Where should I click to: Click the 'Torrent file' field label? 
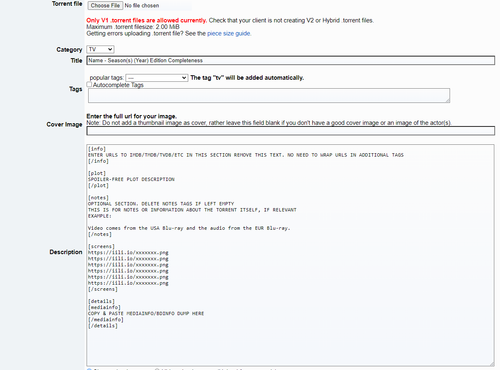click(67, 4)
